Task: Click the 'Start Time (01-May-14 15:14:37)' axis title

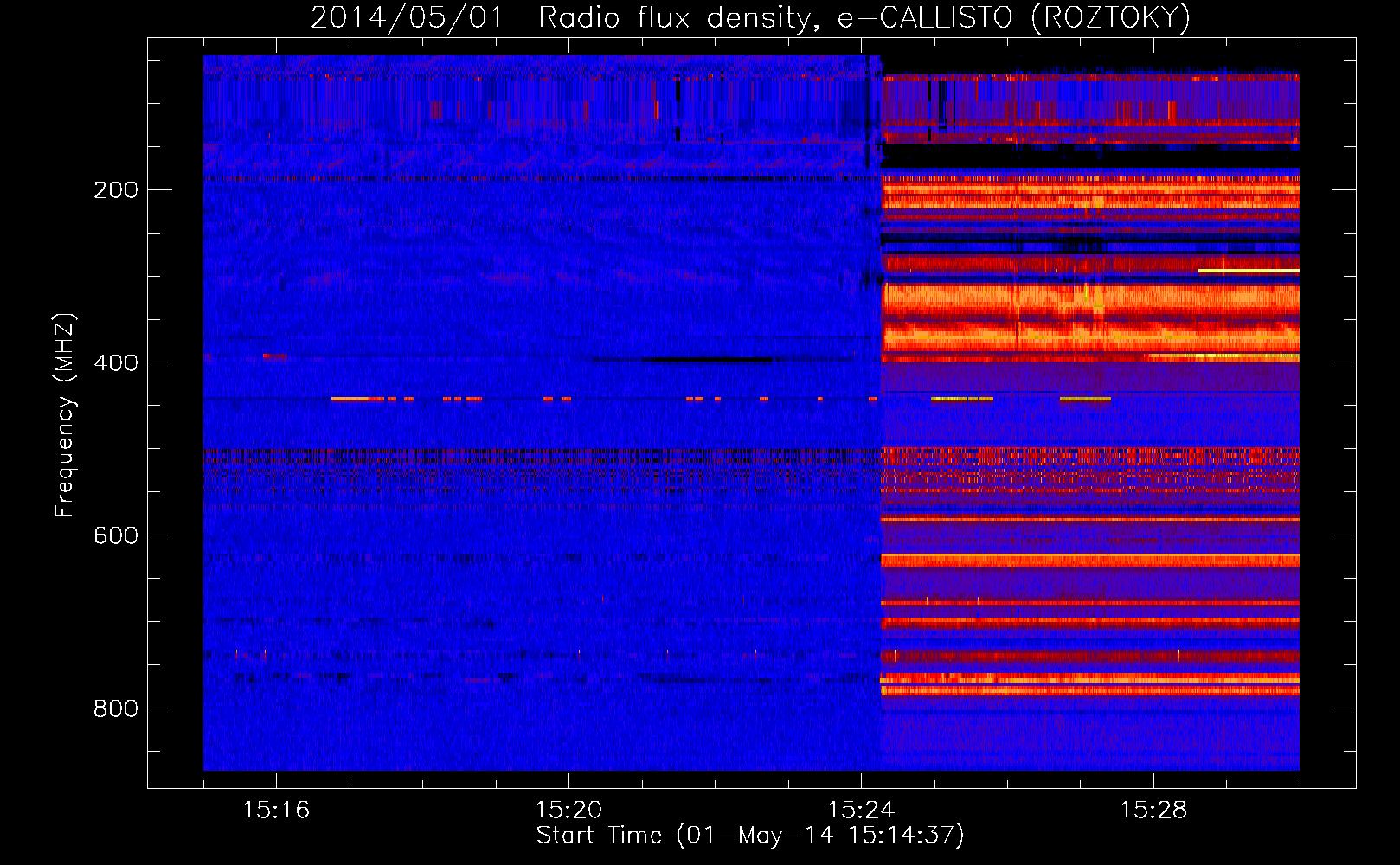Action: [750, 836]
